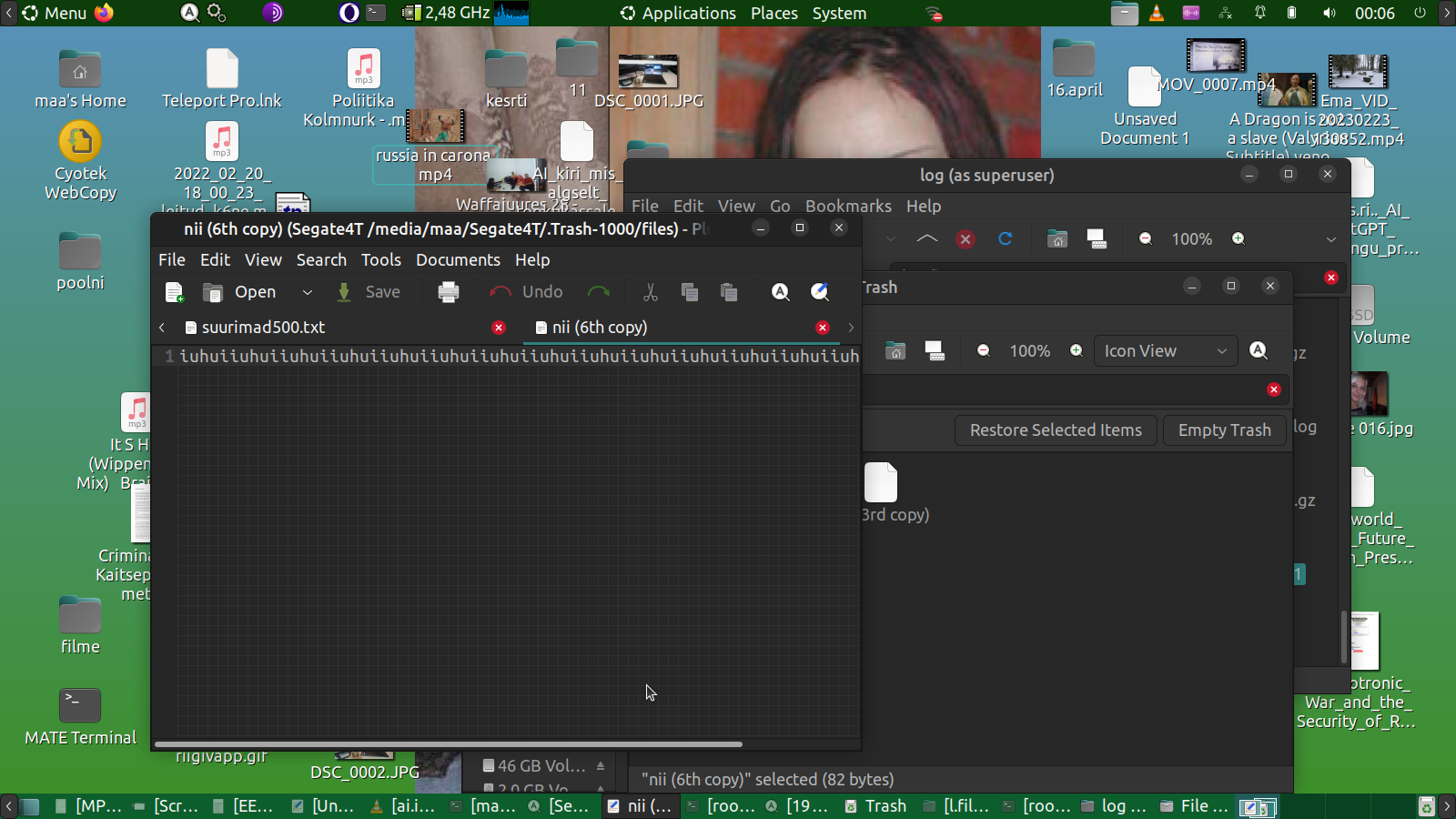The image size is (1456, 819).
Task: Expand the Open recent files dropdown arrow
Action: (308, 292)
